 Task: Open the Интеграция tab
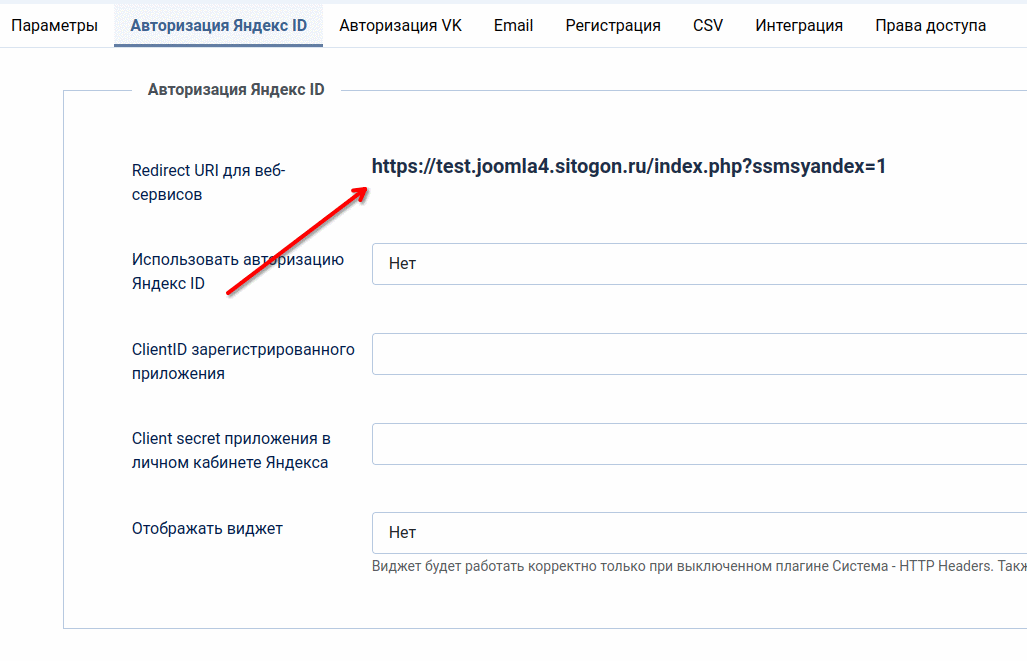[x=798, y=26]
